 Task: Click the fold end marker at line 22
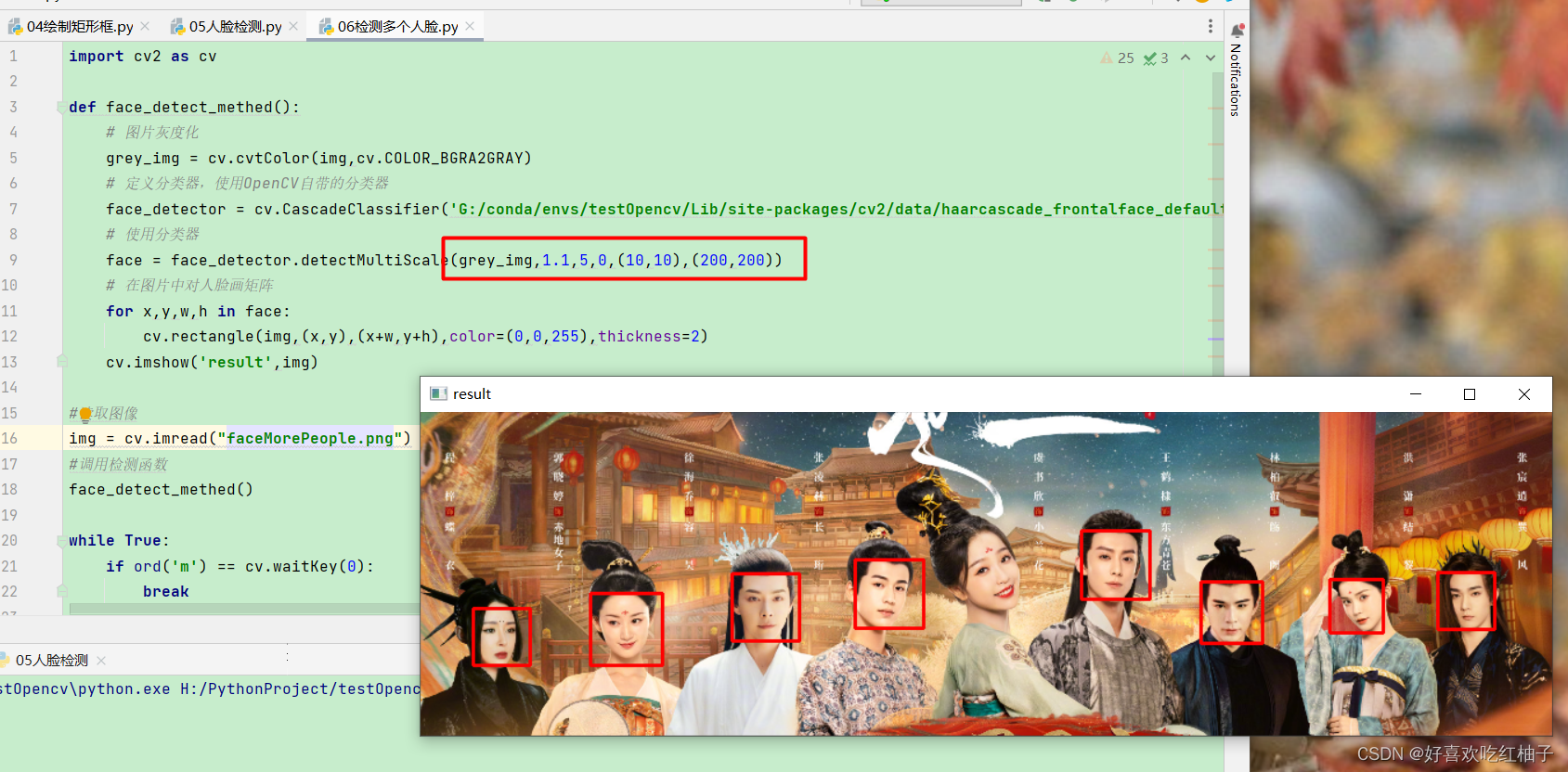point(61,591)
